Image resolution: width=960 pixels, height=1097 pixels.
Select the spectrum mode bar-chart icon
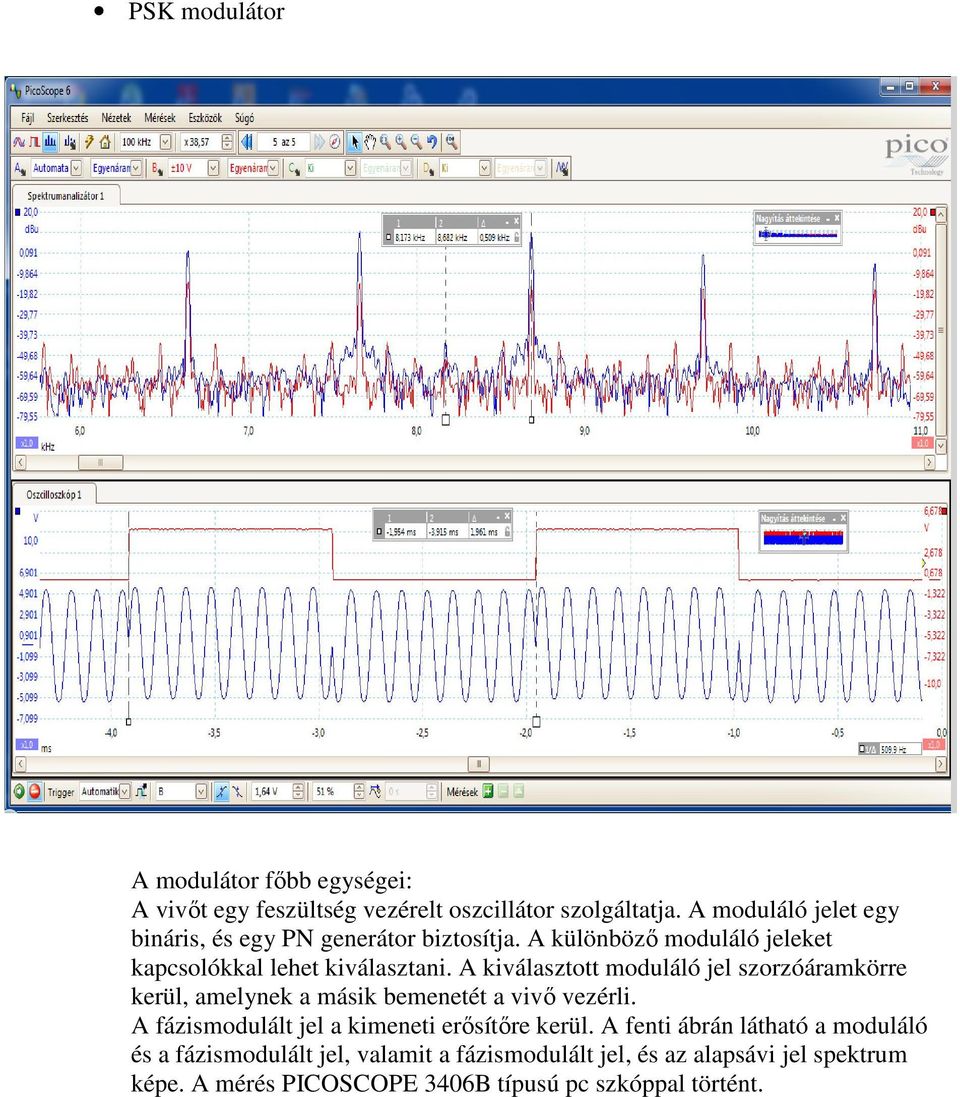point(50,142)
